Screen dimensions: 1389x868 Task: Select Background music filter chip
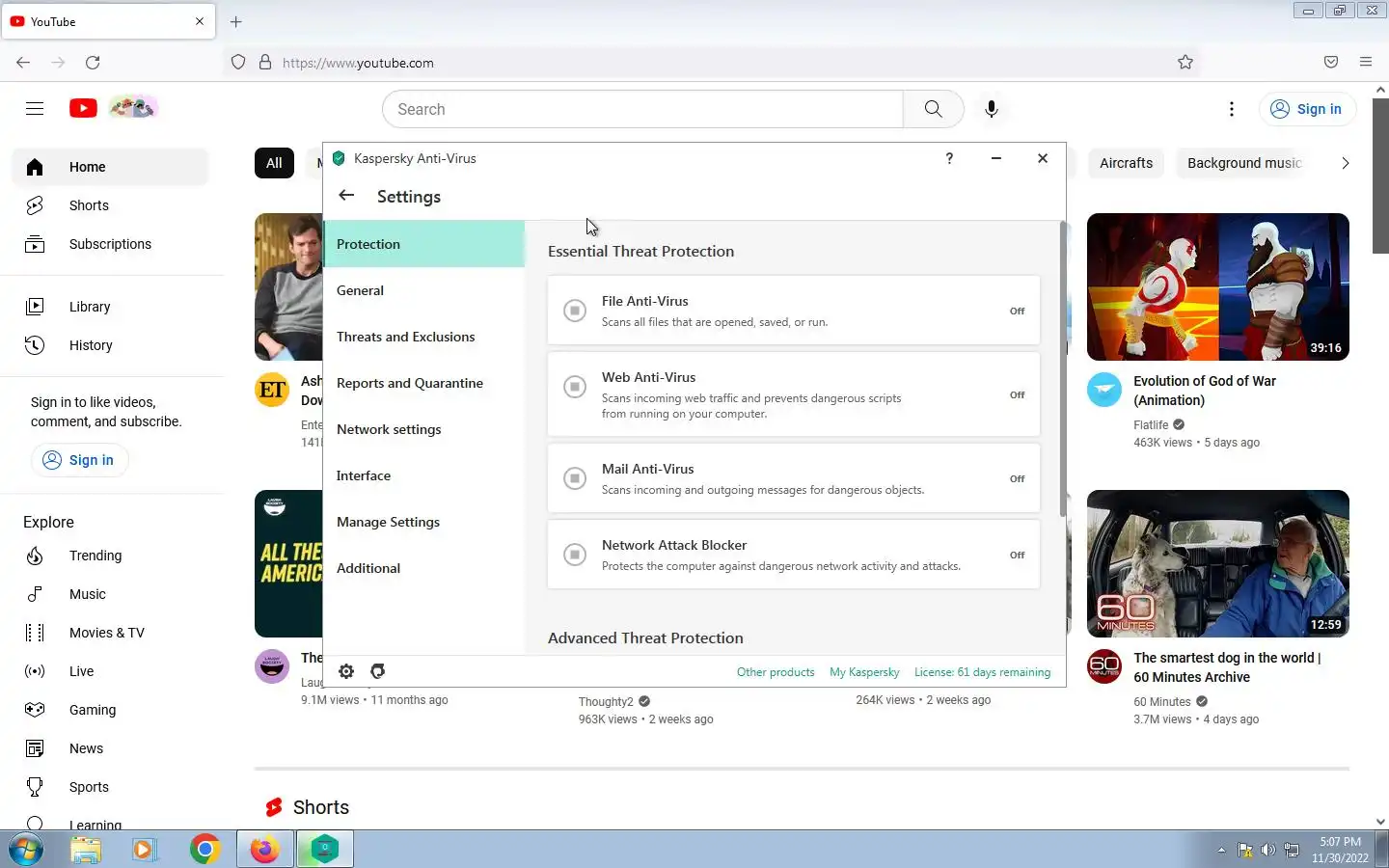click(x=1244, y=163)
